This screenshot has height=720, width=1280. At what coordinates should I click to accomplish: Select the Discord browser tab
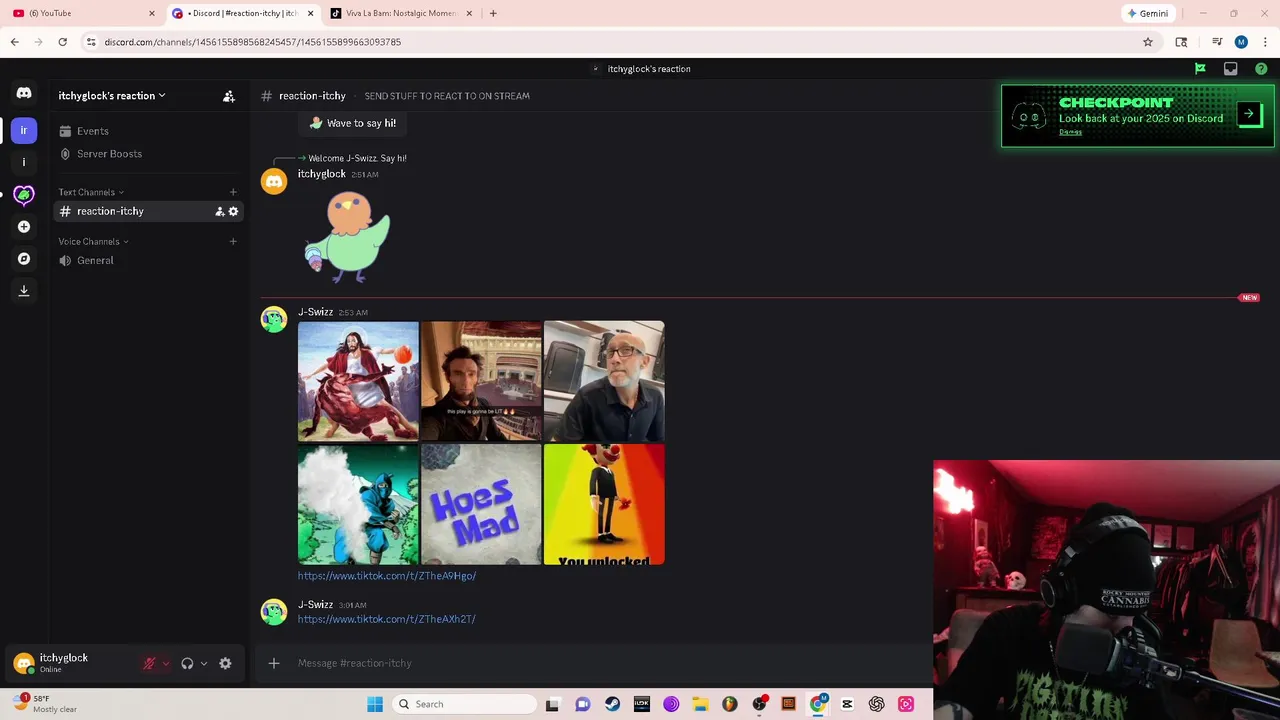[243, 13]
